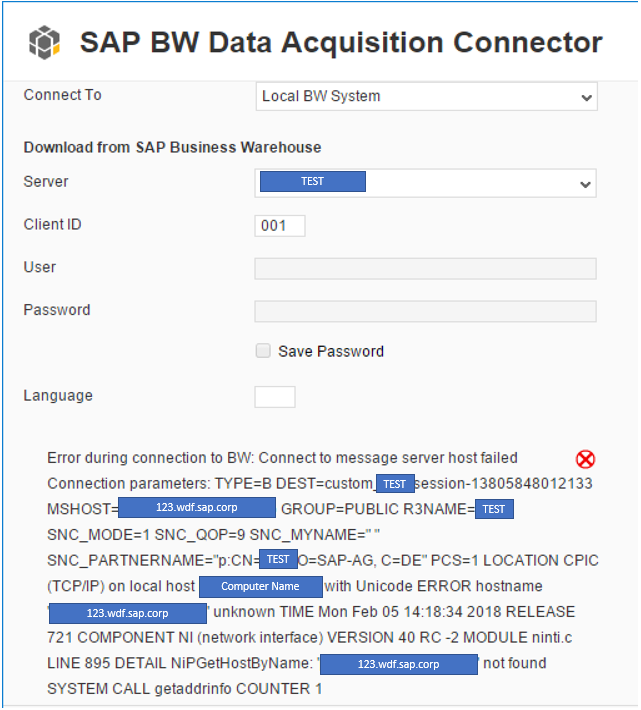The height and width of the screenshot is (710, 641).
Task: Click the NiPGetHostByName 123.wdf.sap.corp box
Action: (x=398, y=664)
